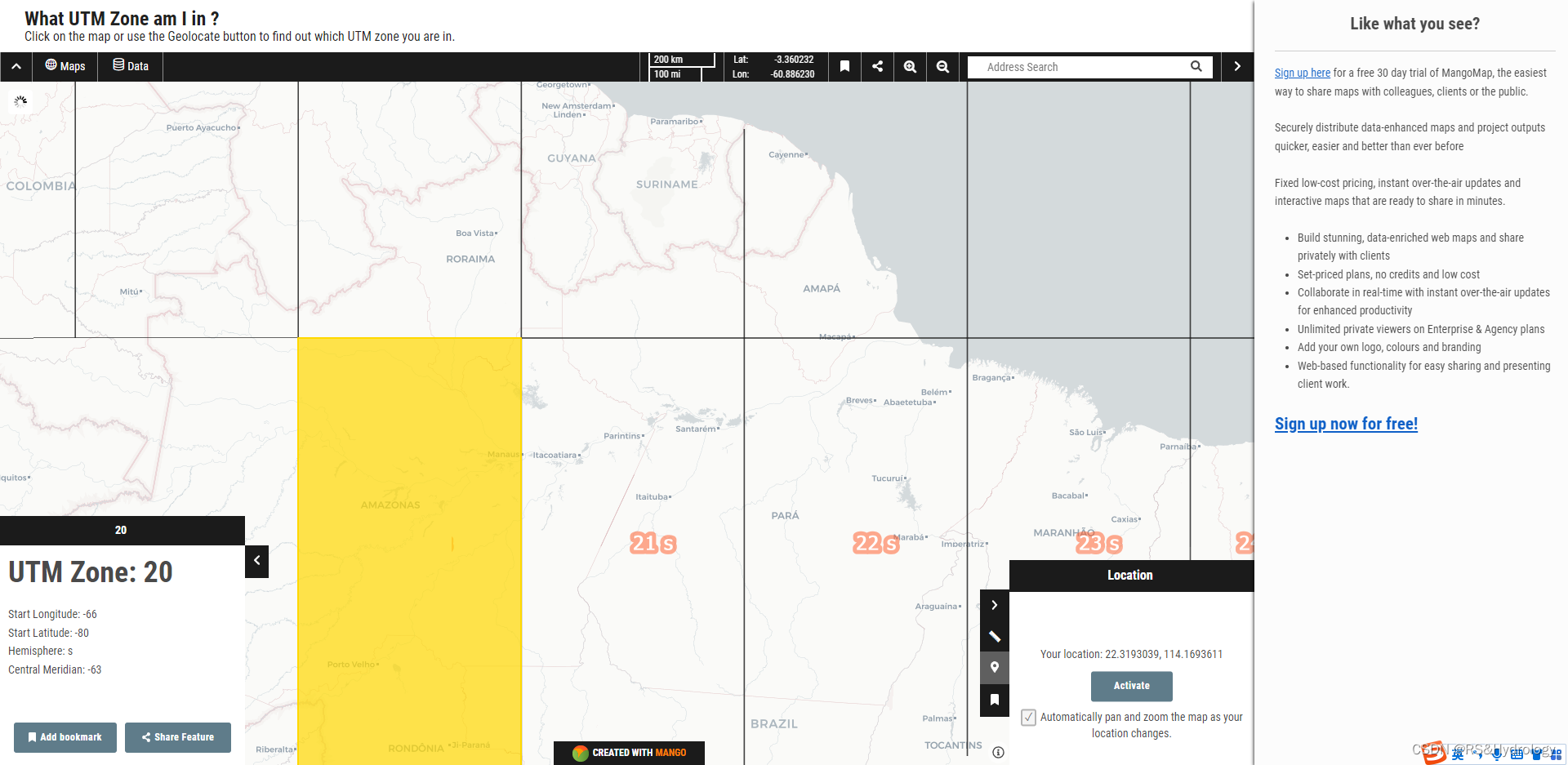Click the 'Your location' coordinates text

tap(1131, 654)
